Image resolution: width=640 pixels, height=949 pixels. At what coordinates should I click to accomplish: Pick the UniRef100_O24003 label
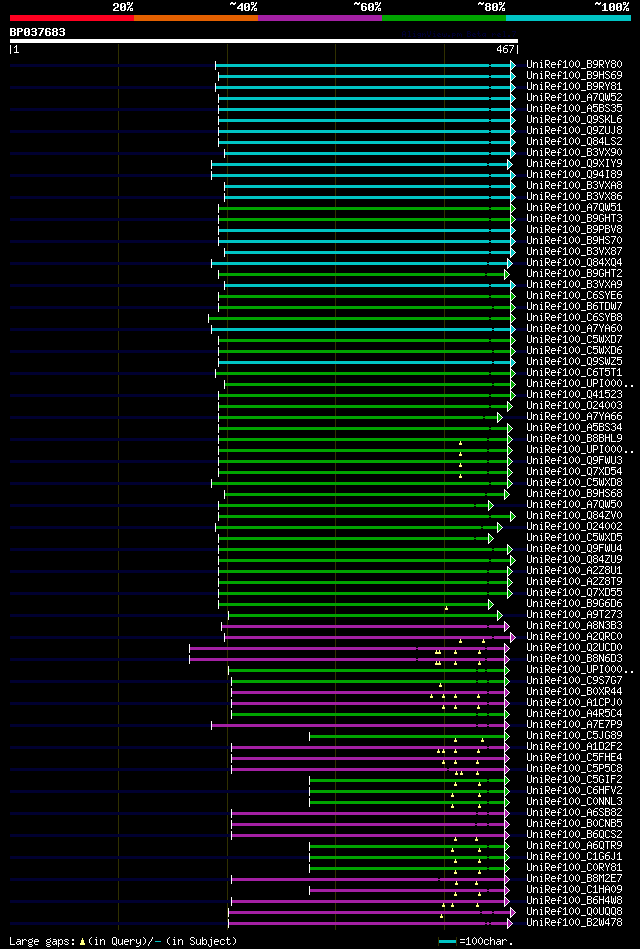tap(574, 406)
